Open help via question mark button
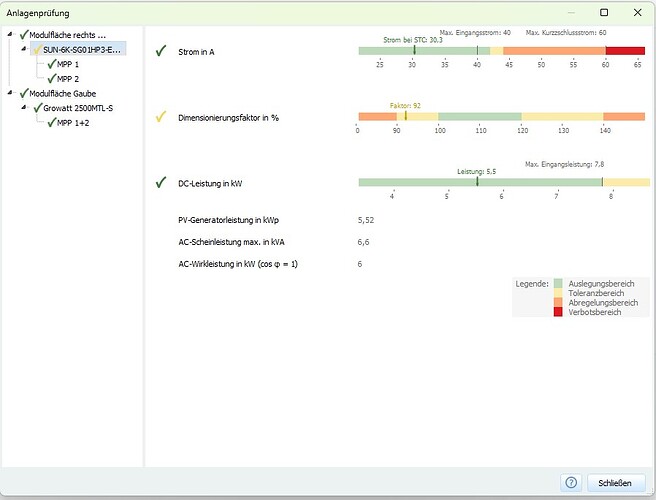Image resolution: width=656 pixels, height=500 pixels. 571,483
